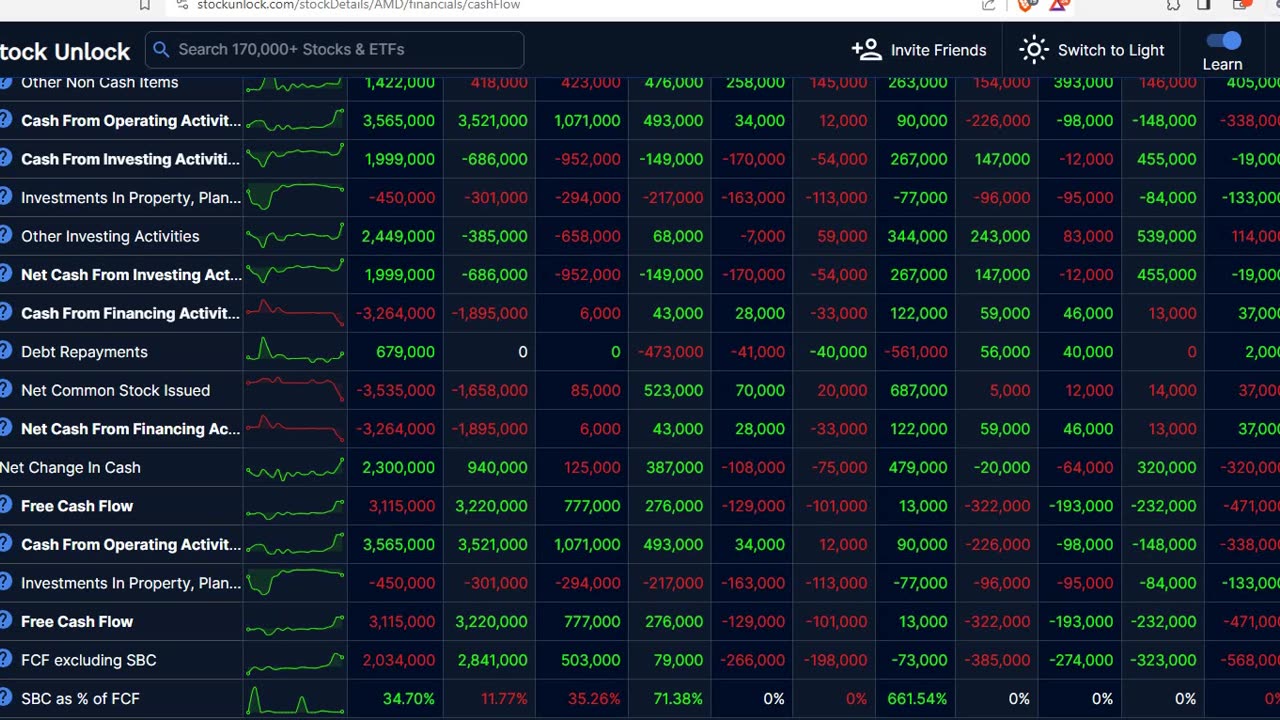Open the Other Investing Activities sparkline
1280x720 pixels.
point(295,236)
